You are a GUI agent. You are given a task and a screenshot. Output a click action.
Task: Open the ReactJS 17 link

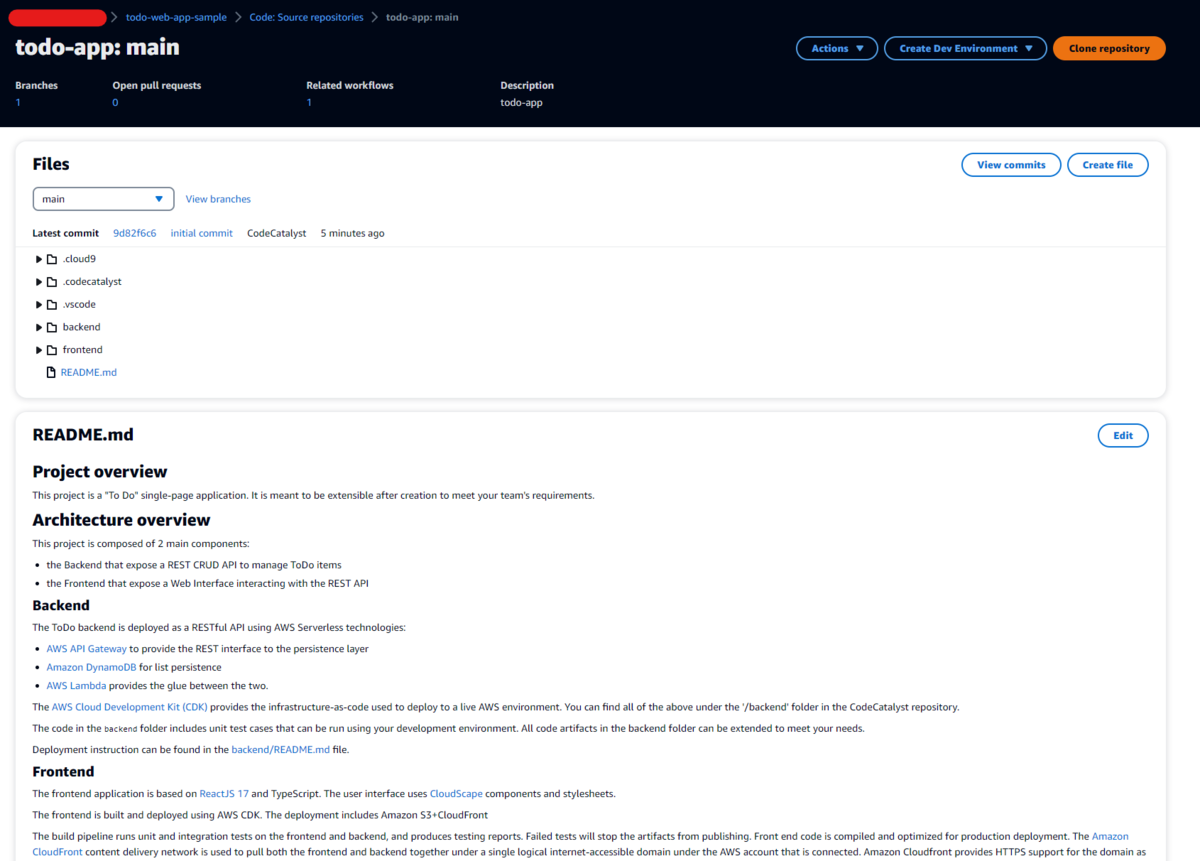coord(224,794)
